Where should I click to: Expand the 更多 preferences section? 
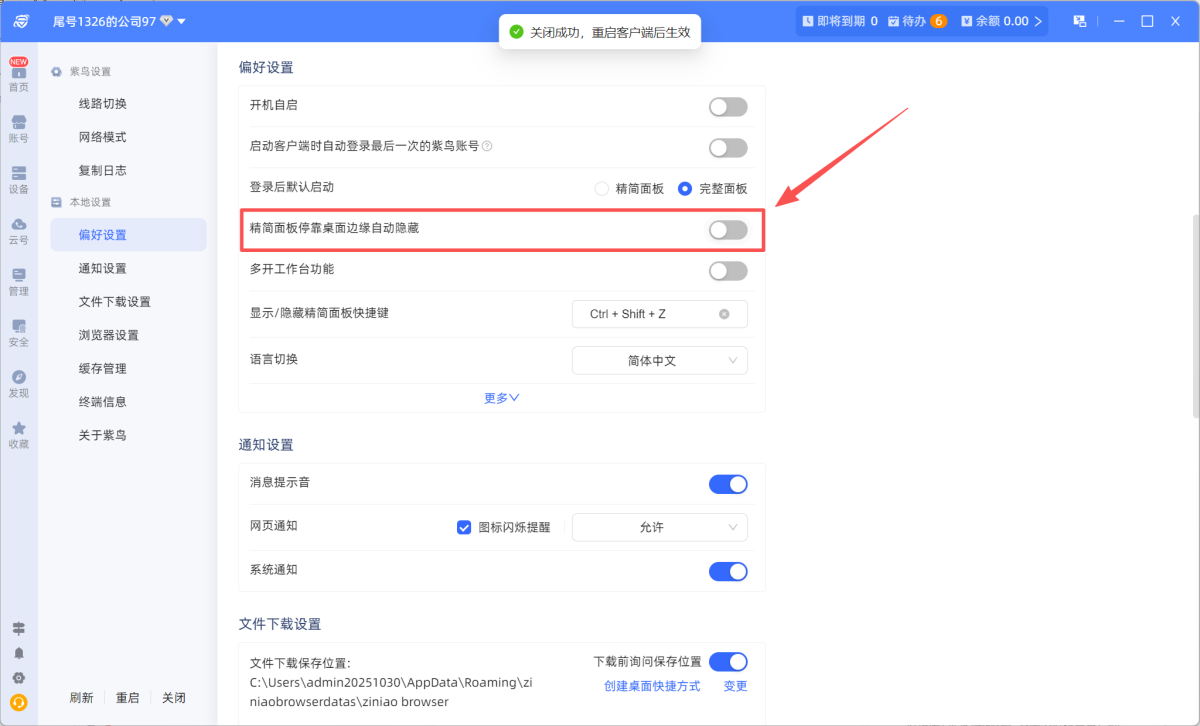[501, 398]
